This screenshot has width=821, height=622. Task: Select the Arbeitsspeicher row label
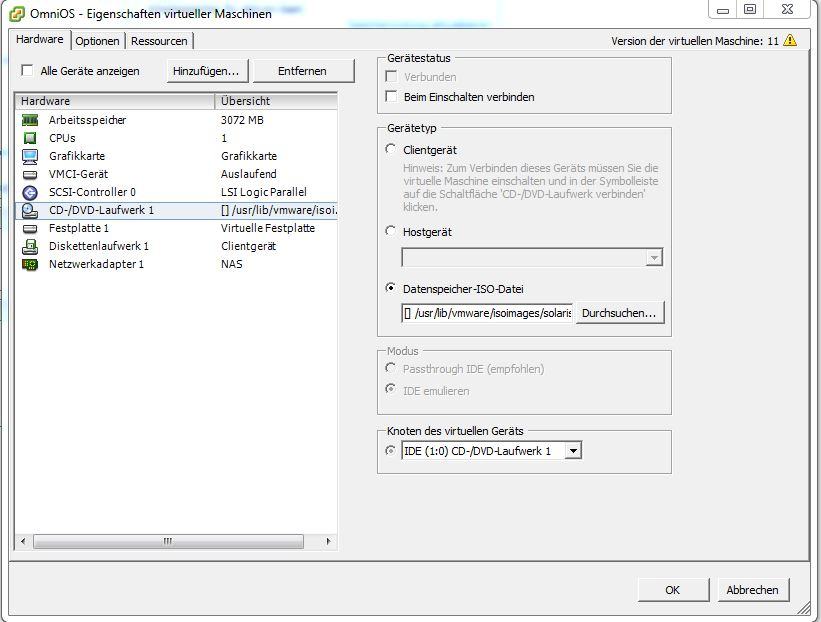point(87,120)
